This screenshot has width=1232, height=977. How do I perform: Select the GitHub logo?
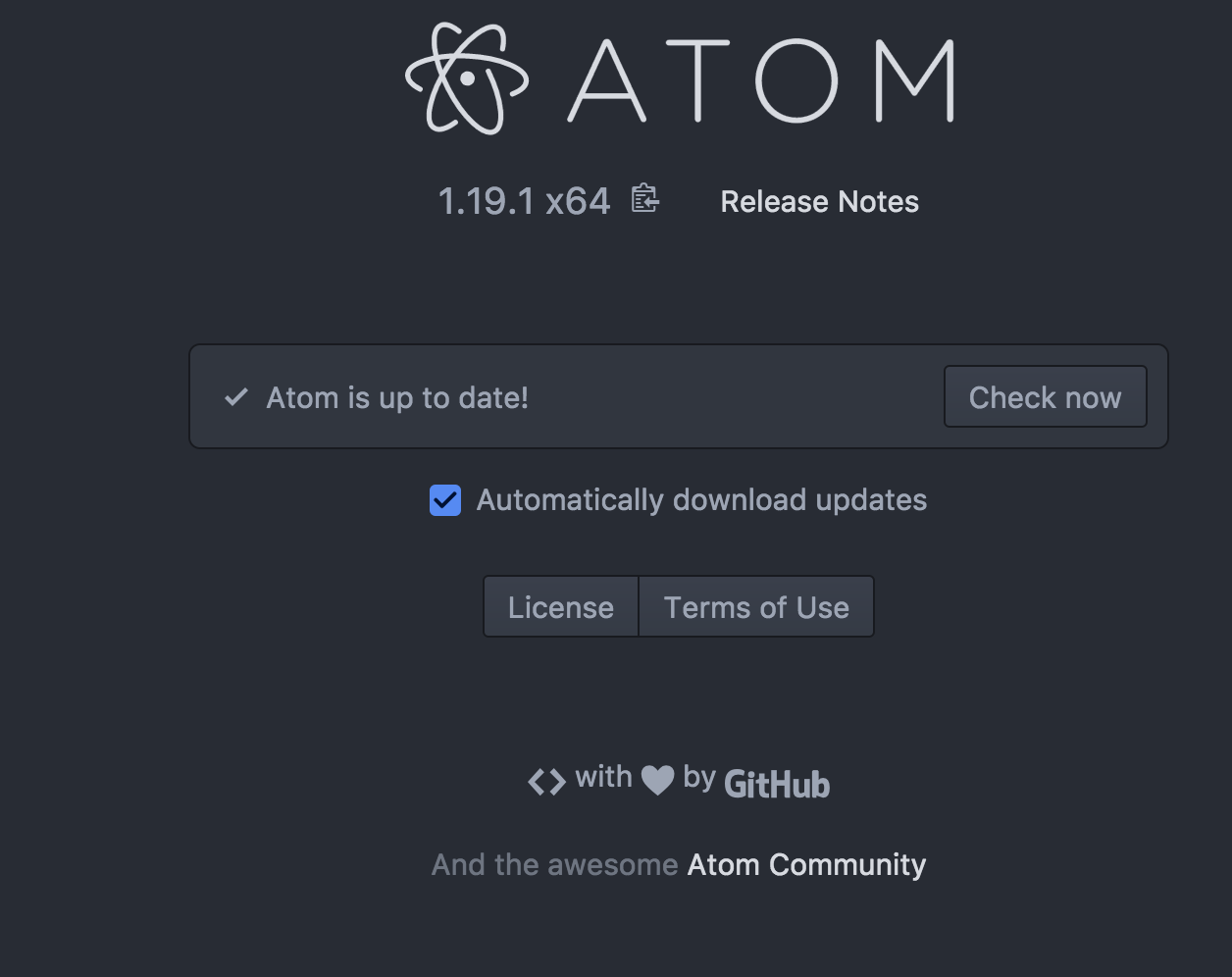(776, 784)
